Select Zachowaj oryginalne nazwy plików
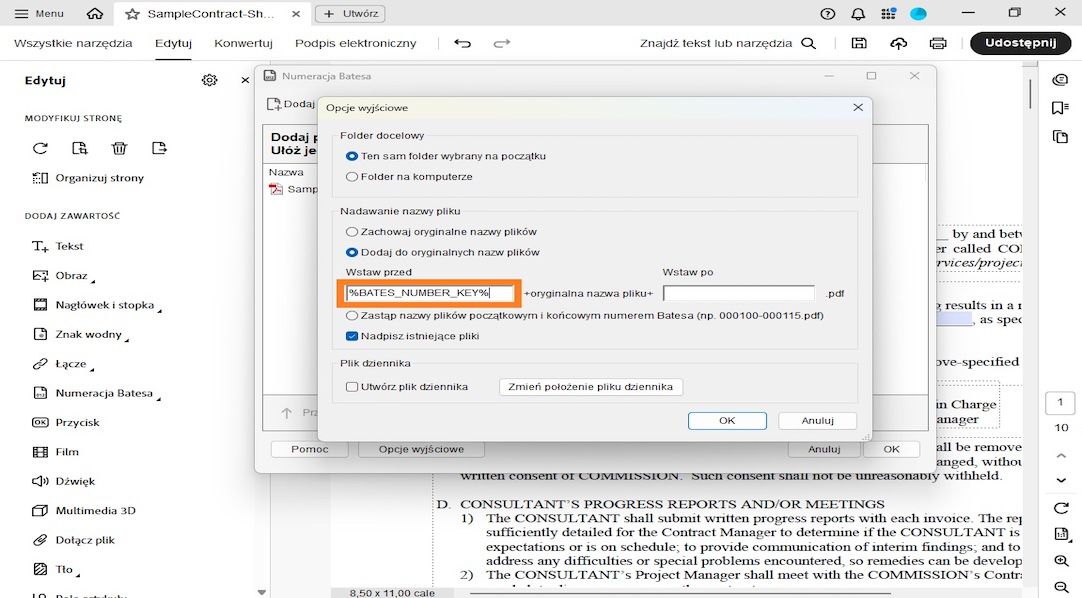The width and height of the screenshot is (1082, 598). [x=352, y=232]
